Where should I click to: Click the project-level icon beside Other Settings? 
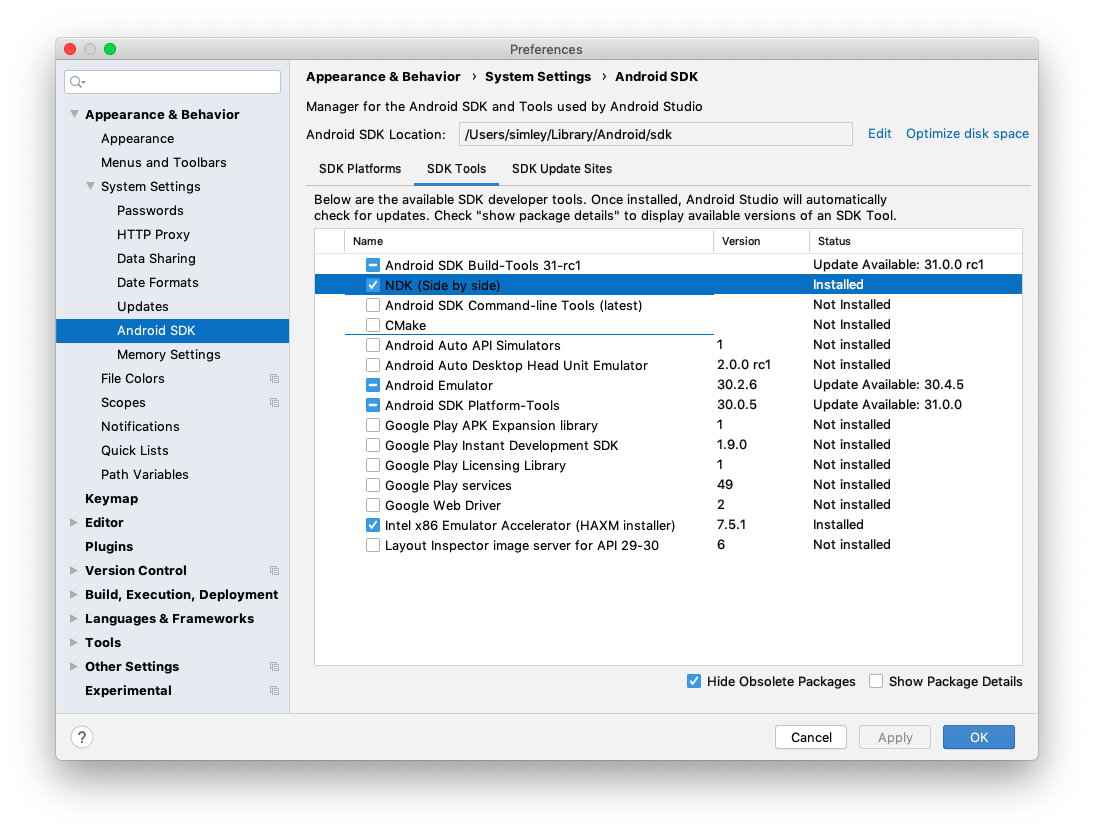pyautogui.click(x=274, y=667)
